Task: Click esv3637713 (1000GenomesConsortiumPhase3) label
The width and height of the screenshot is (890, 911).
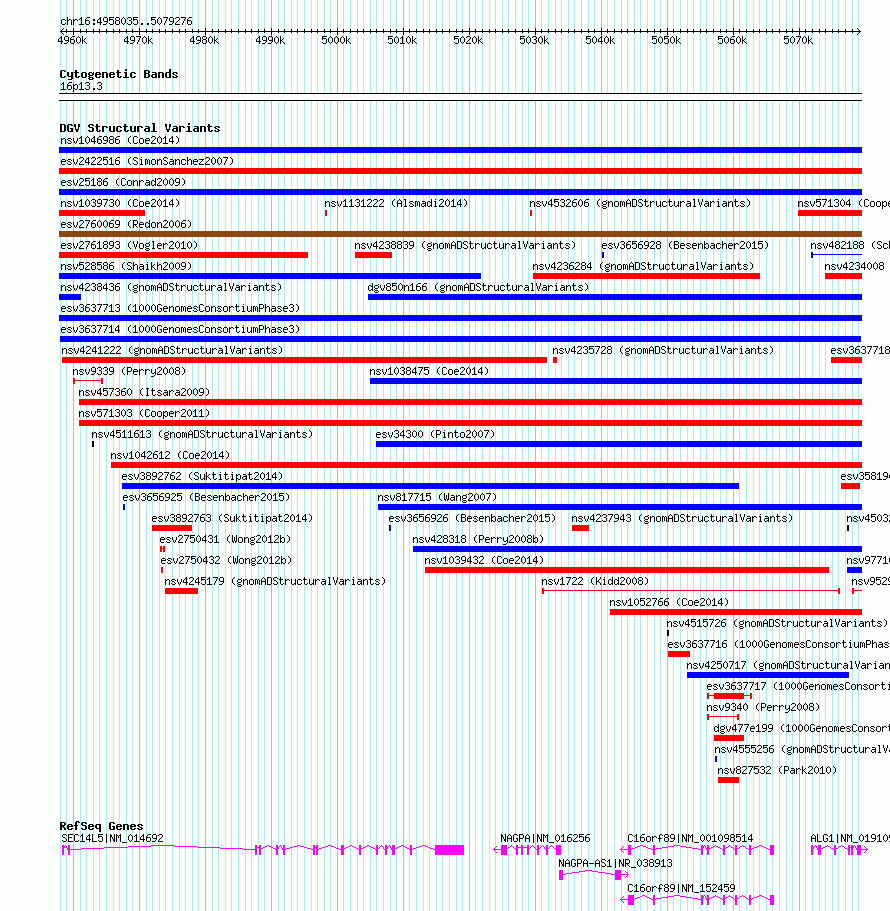Action: click(x=180, y=308)
